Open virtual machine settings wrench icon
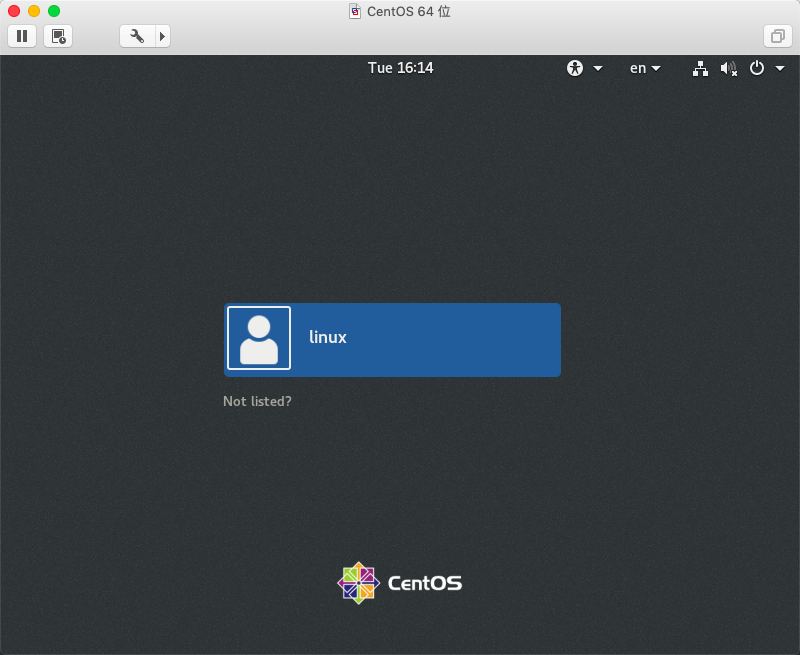800x655 pixels. point(138,36)
